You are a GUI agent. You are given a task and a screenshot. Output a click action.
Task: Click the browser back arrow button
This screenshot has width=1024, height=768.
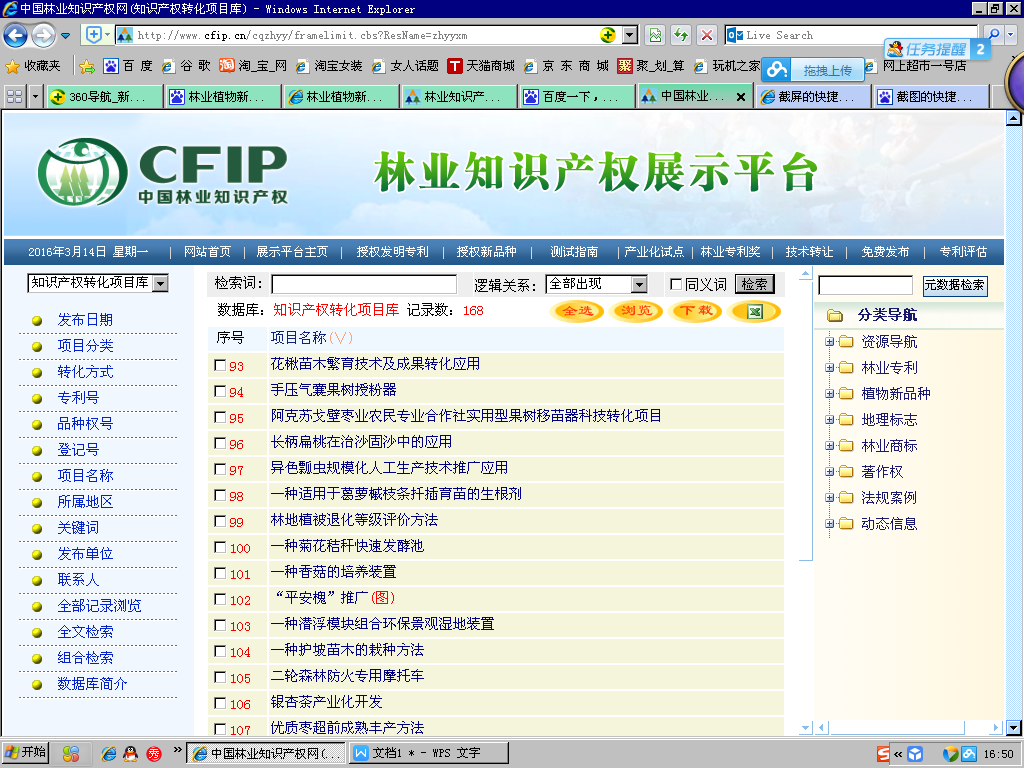(x=15, y=36)
